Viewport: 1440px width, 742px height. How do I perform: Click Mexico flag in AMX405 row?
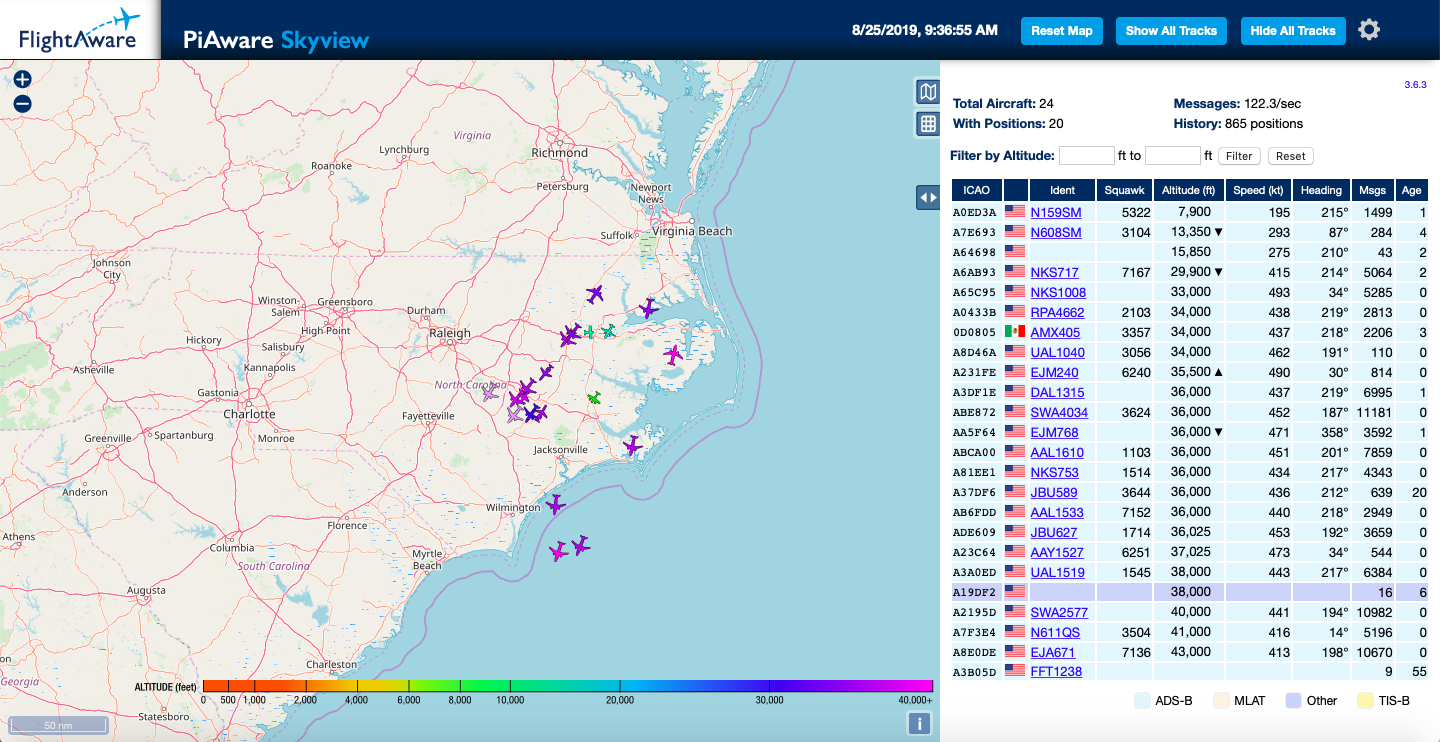1016,332
